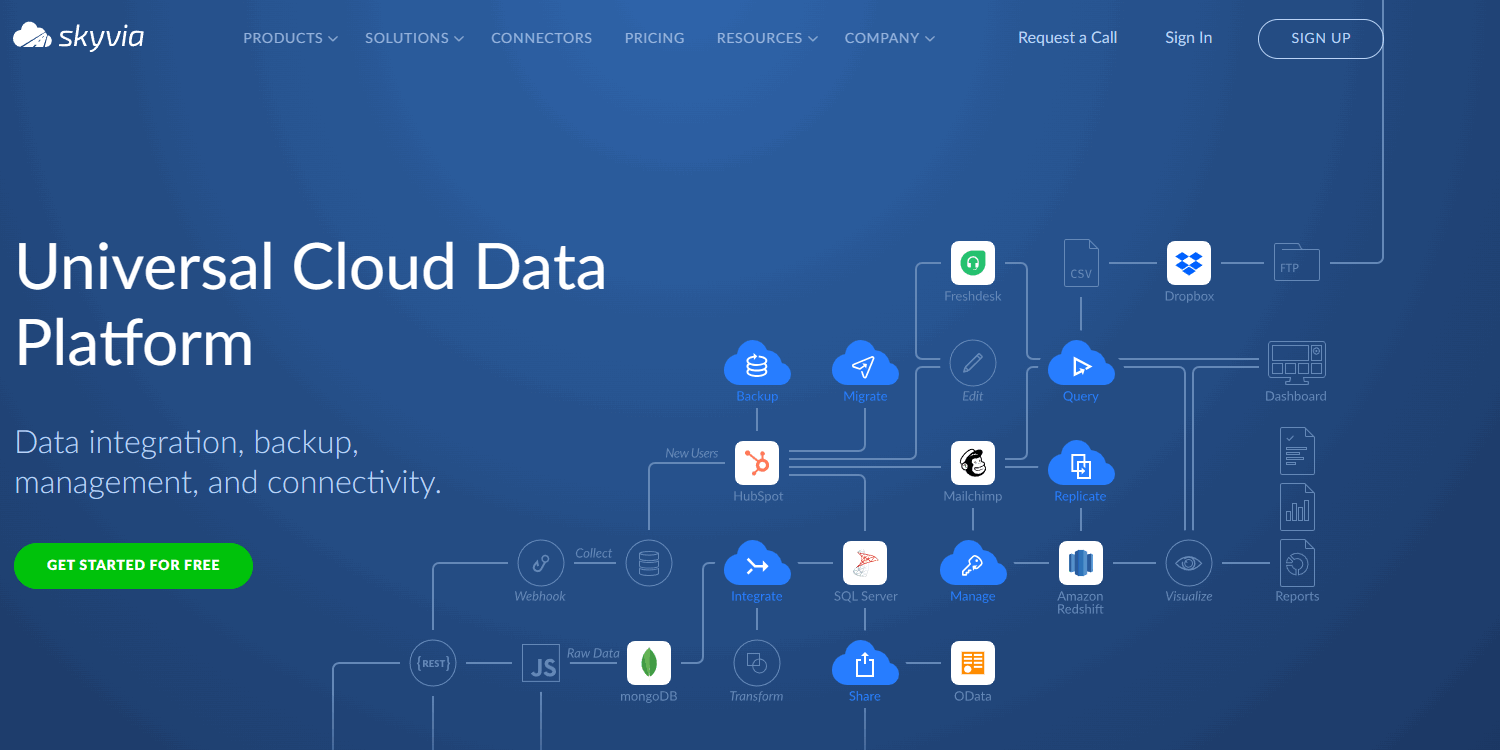Screen dimensions: 1500x750
Task: Select the Query cloud icon
Action: pyautogui.click(x=1081, y=363)
